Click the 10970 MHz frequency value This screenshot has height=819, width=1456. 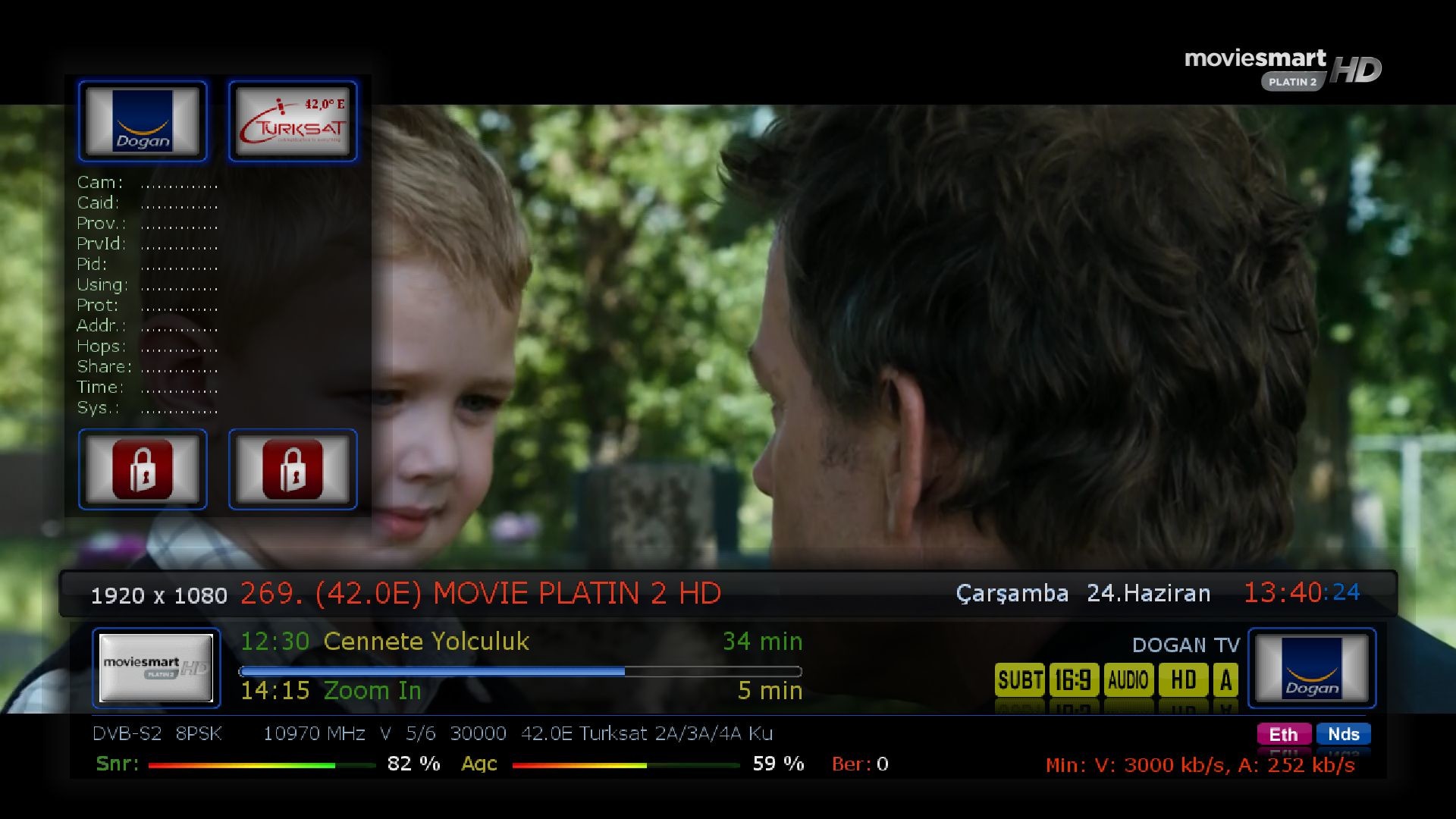pos(314,734)
